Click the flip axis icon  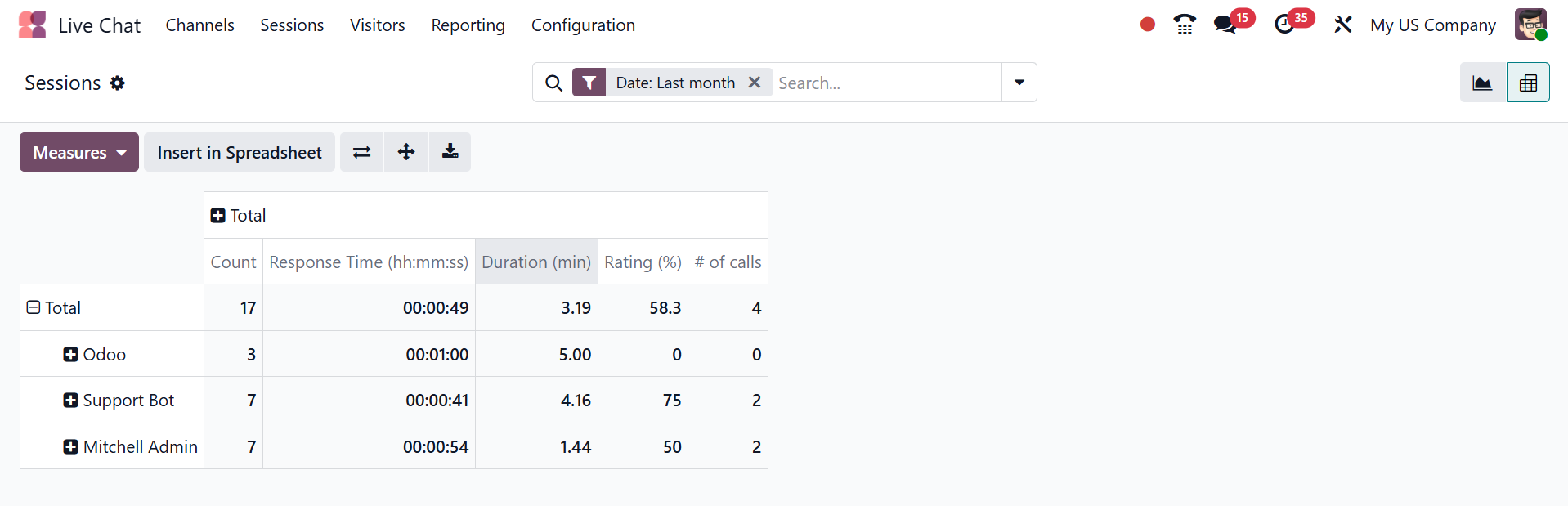click(361, 152)
